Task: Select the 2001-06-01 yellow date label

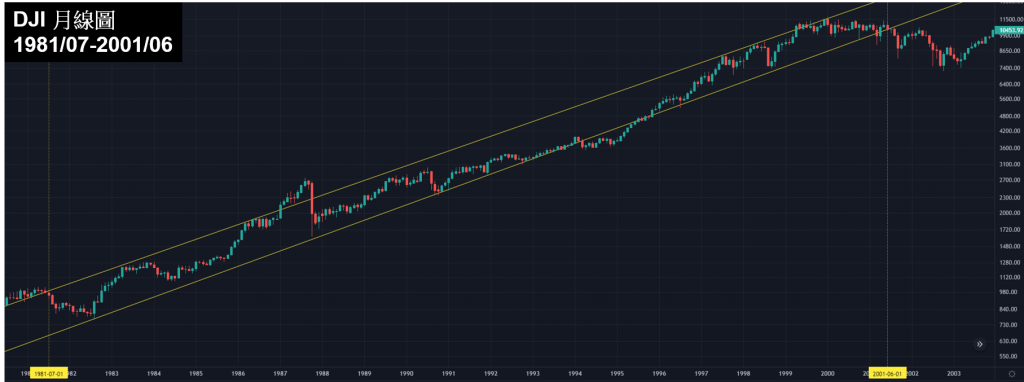Action: 887,374
